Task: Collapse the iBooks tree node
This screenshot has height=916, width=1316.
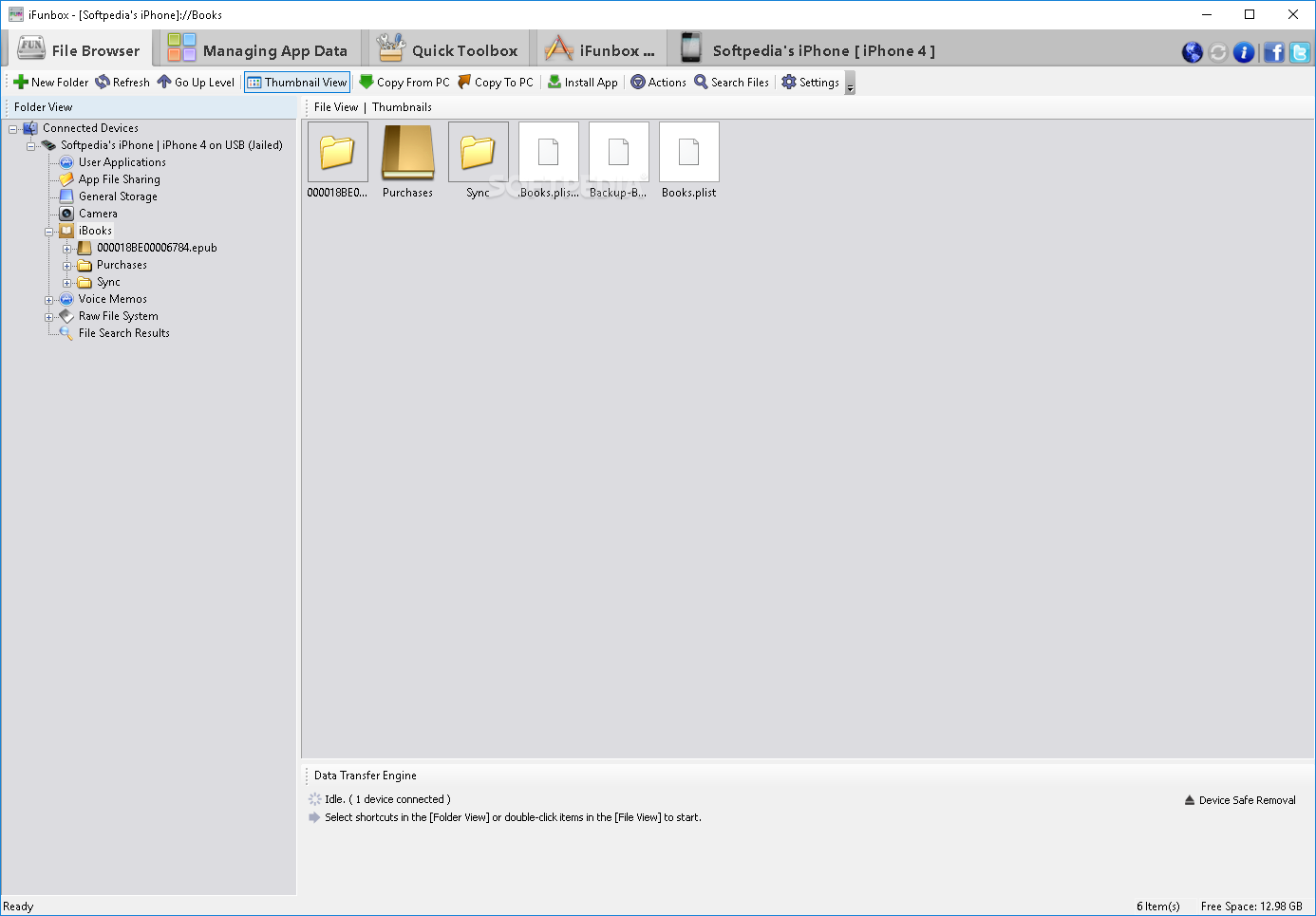Action: [49, 232]
